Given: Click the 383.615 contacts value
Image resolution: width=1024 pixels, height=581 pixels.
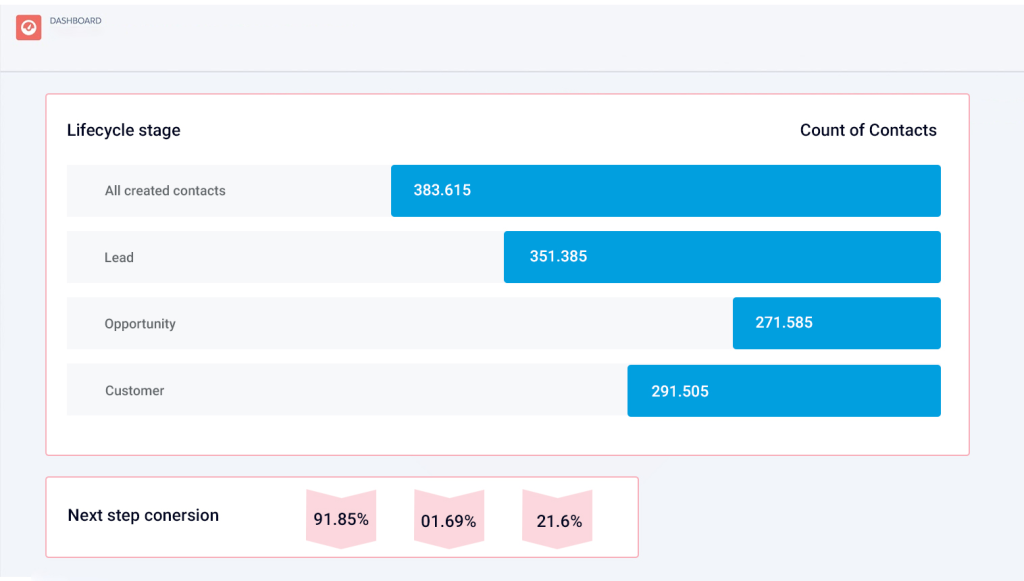Looking at the screenshot, I should tap(442, 190).
